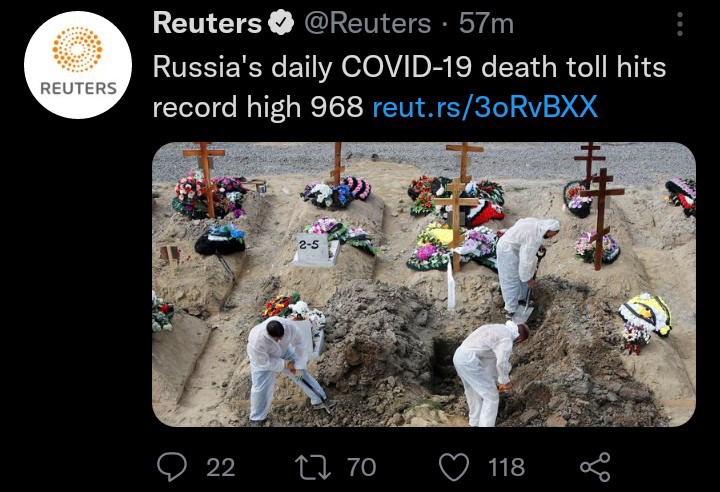Click the orange dotted Reuters logo emblem
Viewport: 720px width, 492px height.
click(x=78, y=50)
